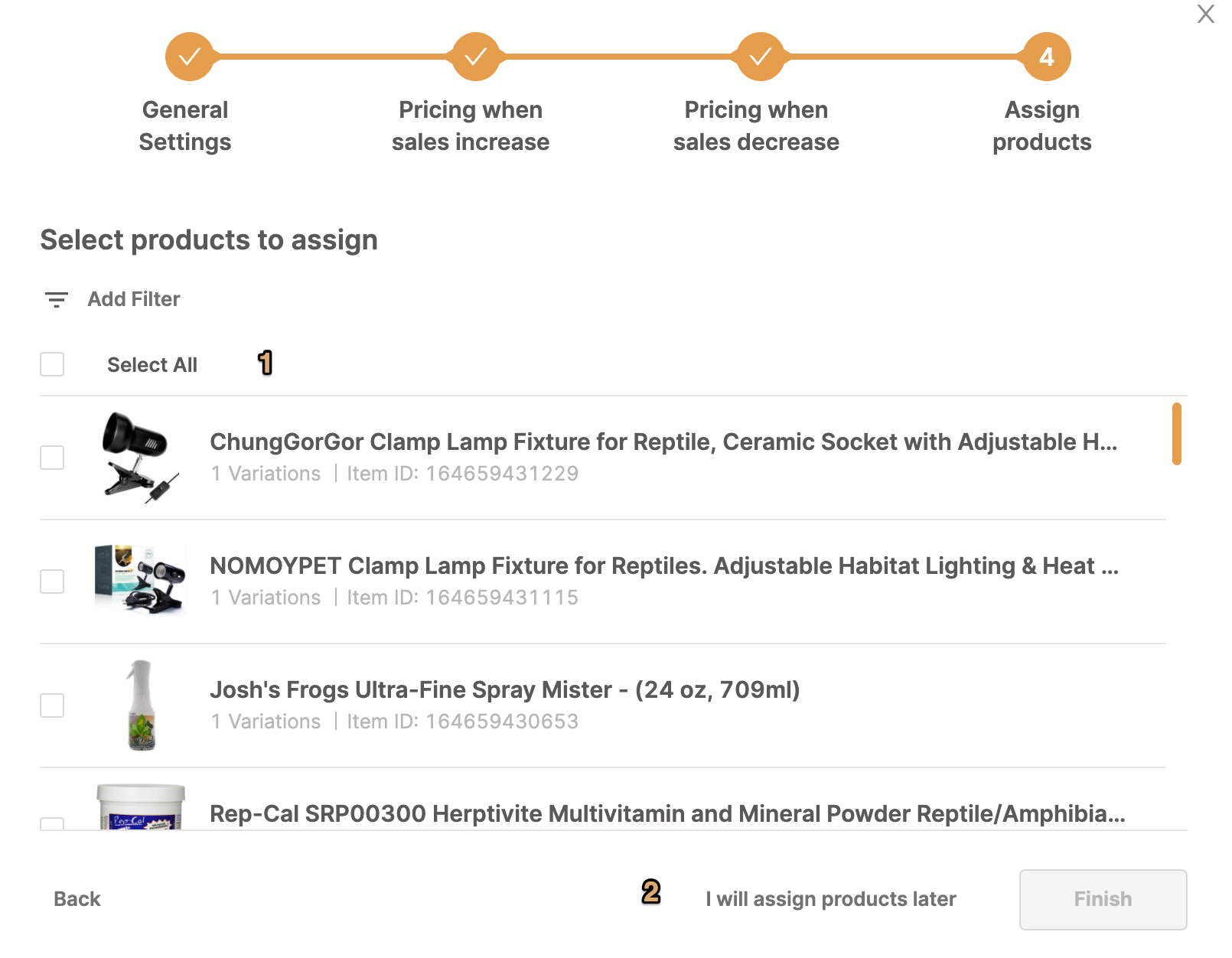The height and width of the screenshot is (958, 1232).
Task: Tick the Select All checkbox
Action: (x=52, y=364)
